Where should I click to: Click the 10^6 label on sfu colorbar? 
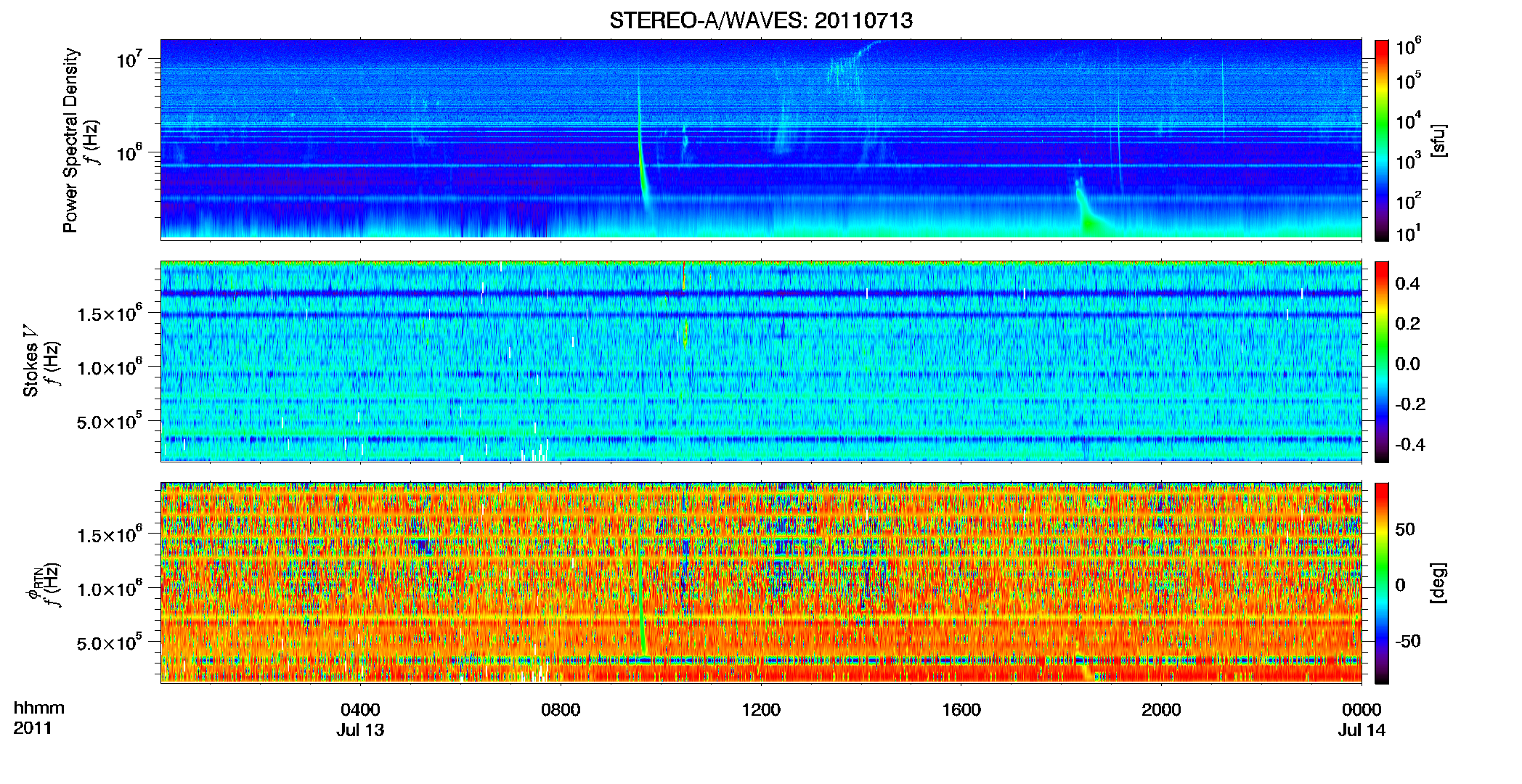pyautogui.click(x=1409, y=46)
